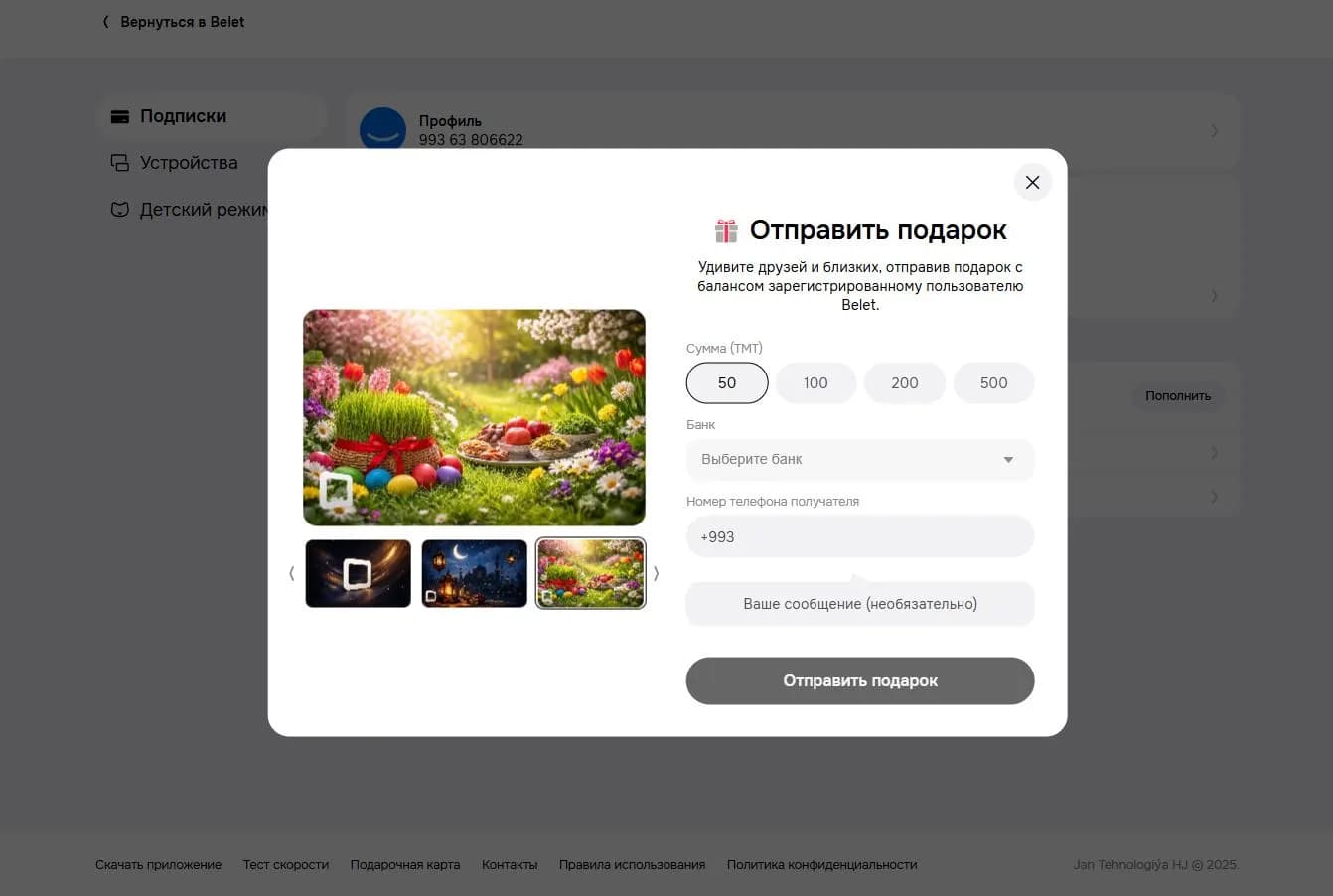Select the 100 TMT amount option
Image resolution: width=1333 pixels, height=896 pixels.
click(815, 383)
